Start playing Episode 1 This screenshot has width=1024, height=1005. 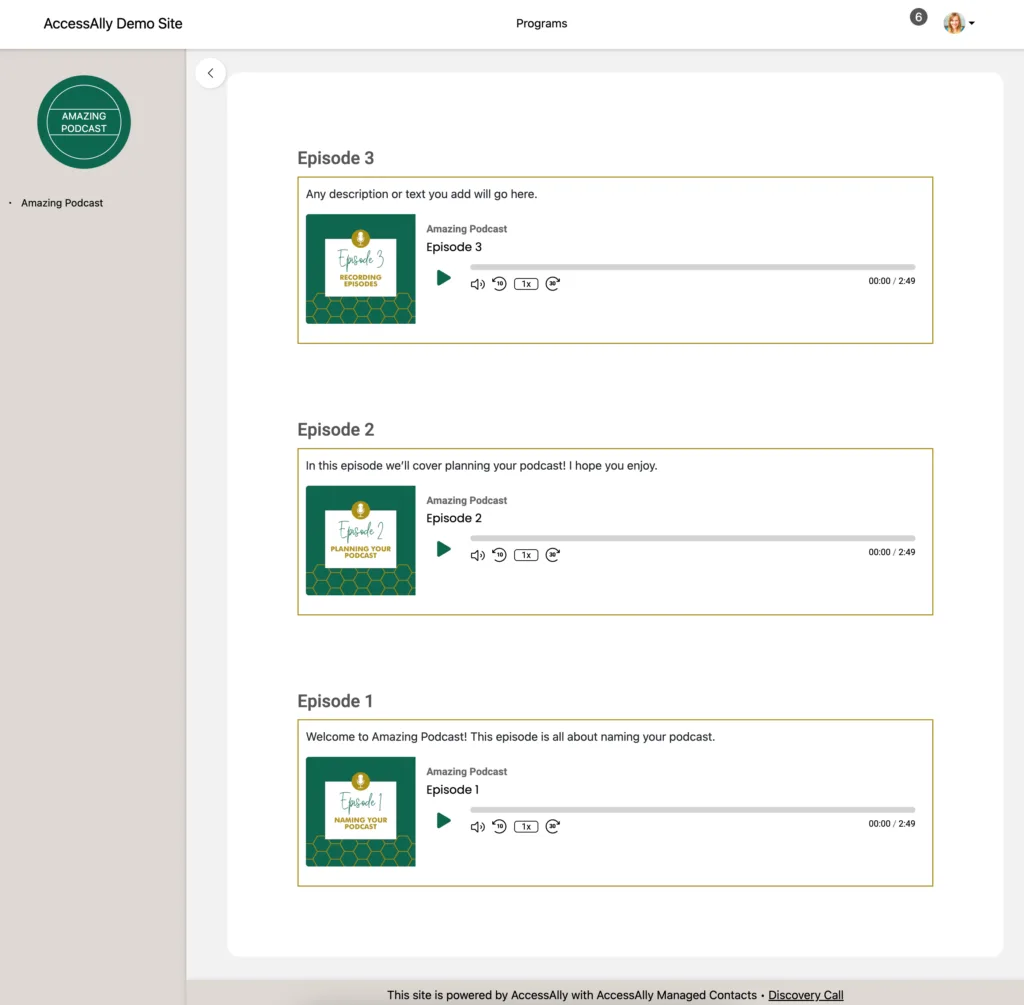(444, 821)
